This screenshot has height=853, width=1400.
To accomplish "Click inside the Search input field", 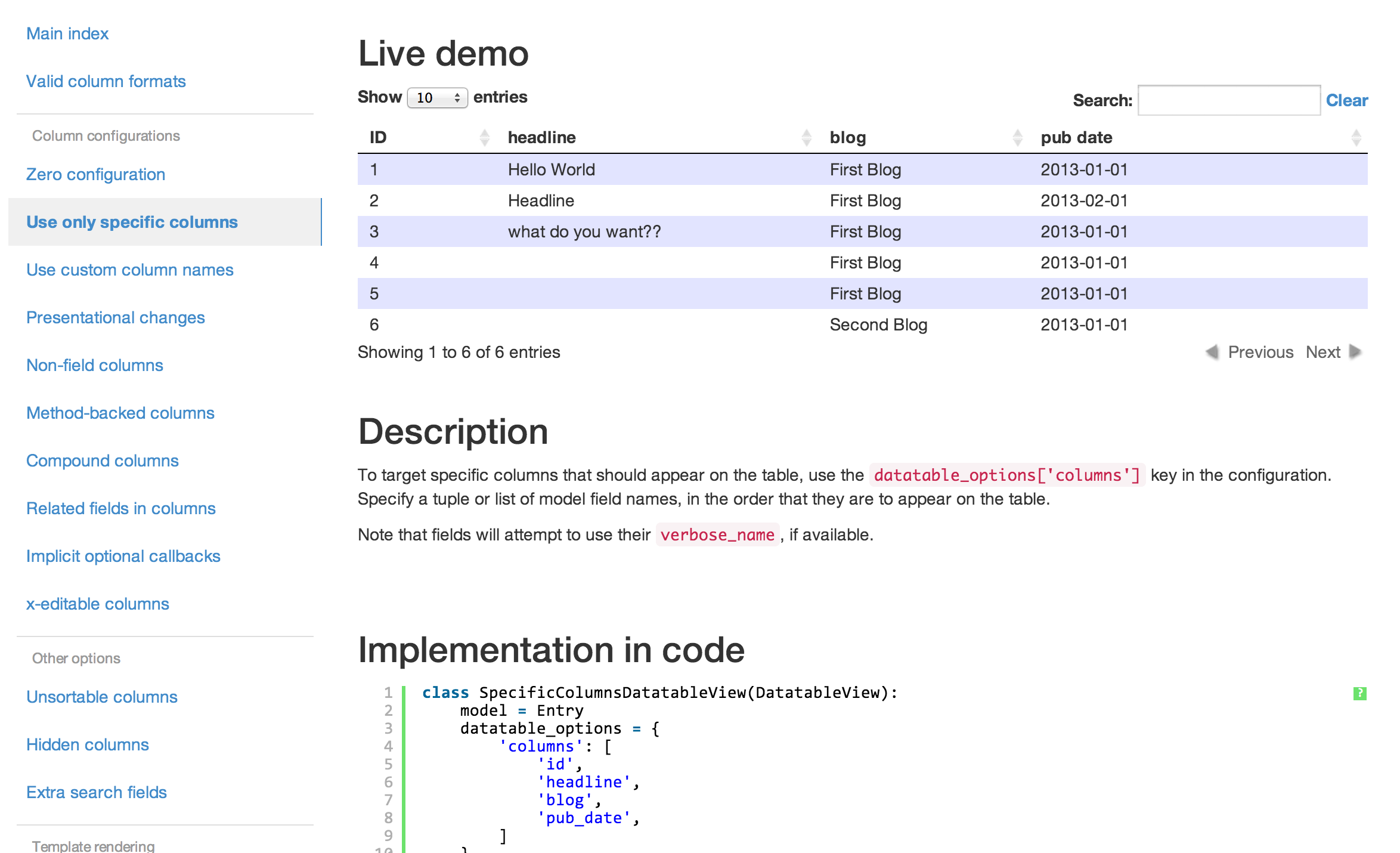I will tap(1228, 100).
